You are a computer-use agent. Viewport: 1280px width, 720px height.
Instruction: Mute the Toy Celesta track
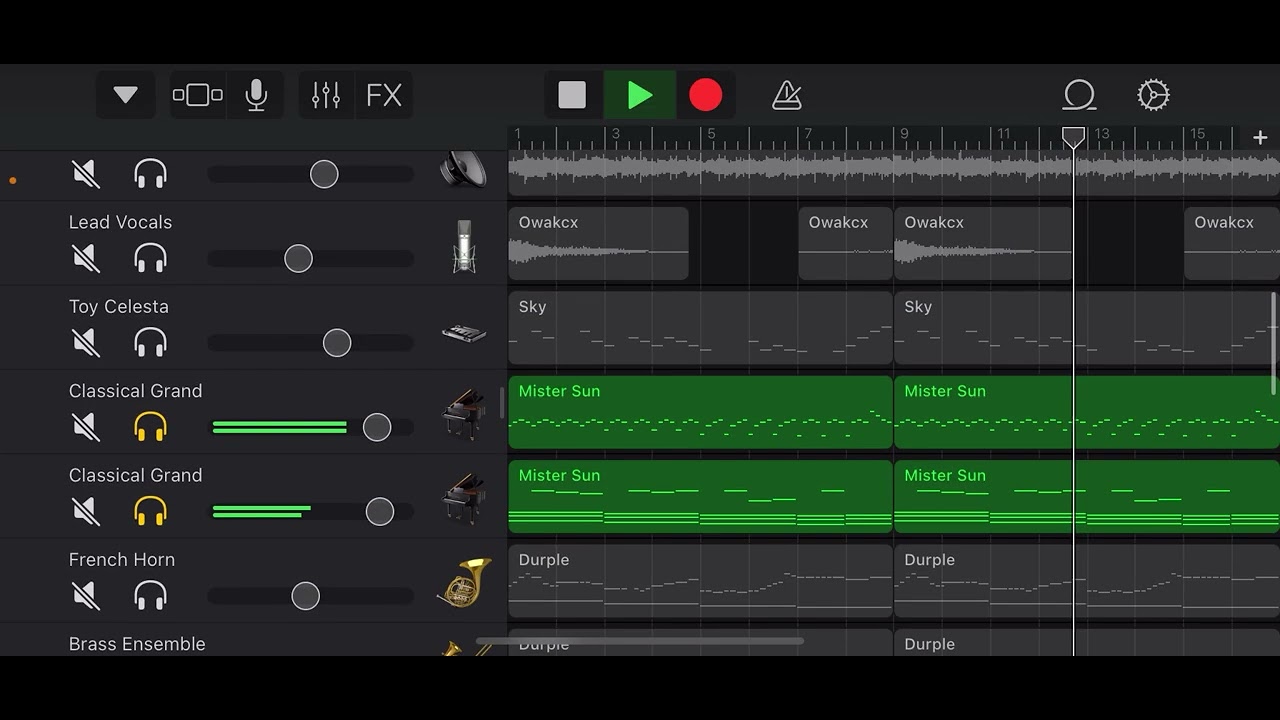tap(86, 343)
